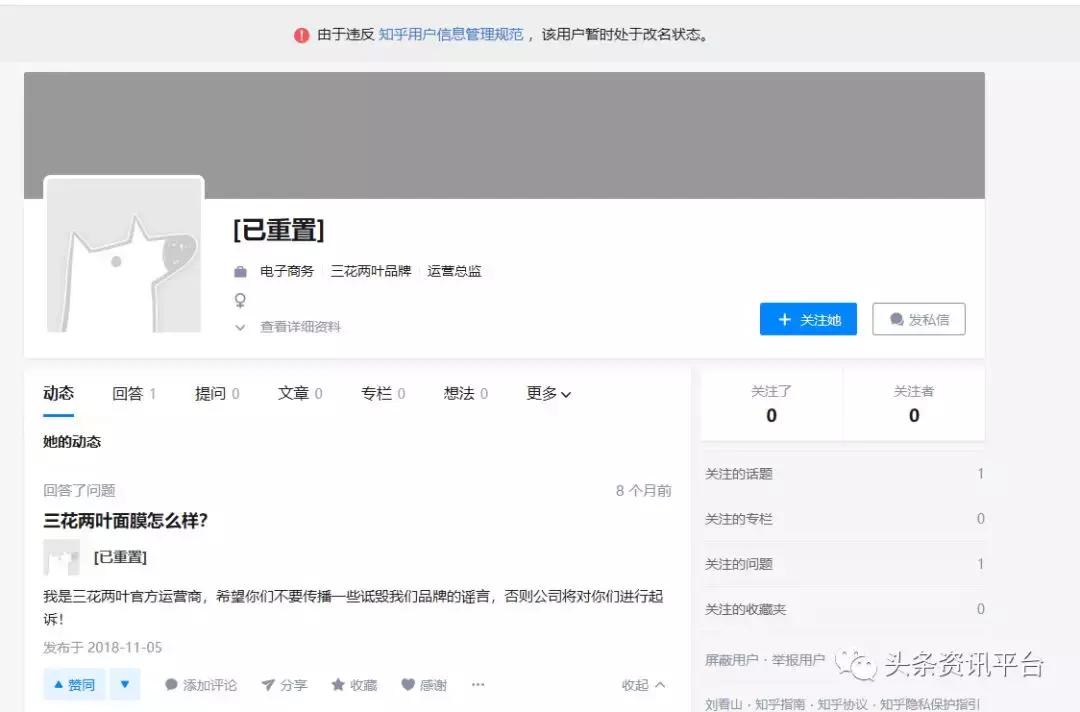The image size is (1080, 712).
Task: Toggle follow with the 关注她 button
Action: 808,319
